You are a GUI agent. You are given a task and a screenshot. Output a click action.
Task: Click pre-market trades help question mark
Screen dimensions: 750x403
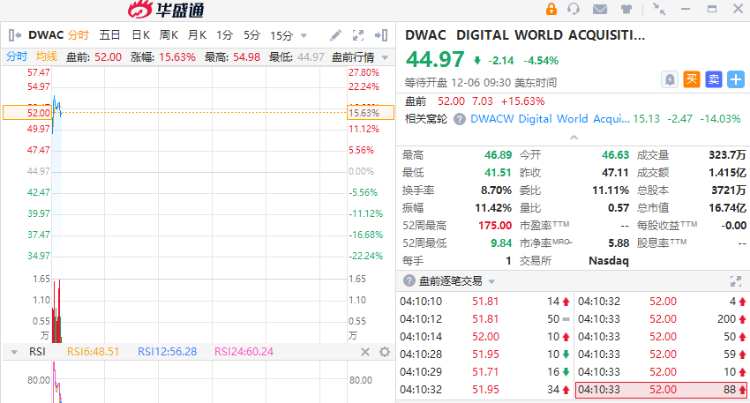tap(408, 281)
